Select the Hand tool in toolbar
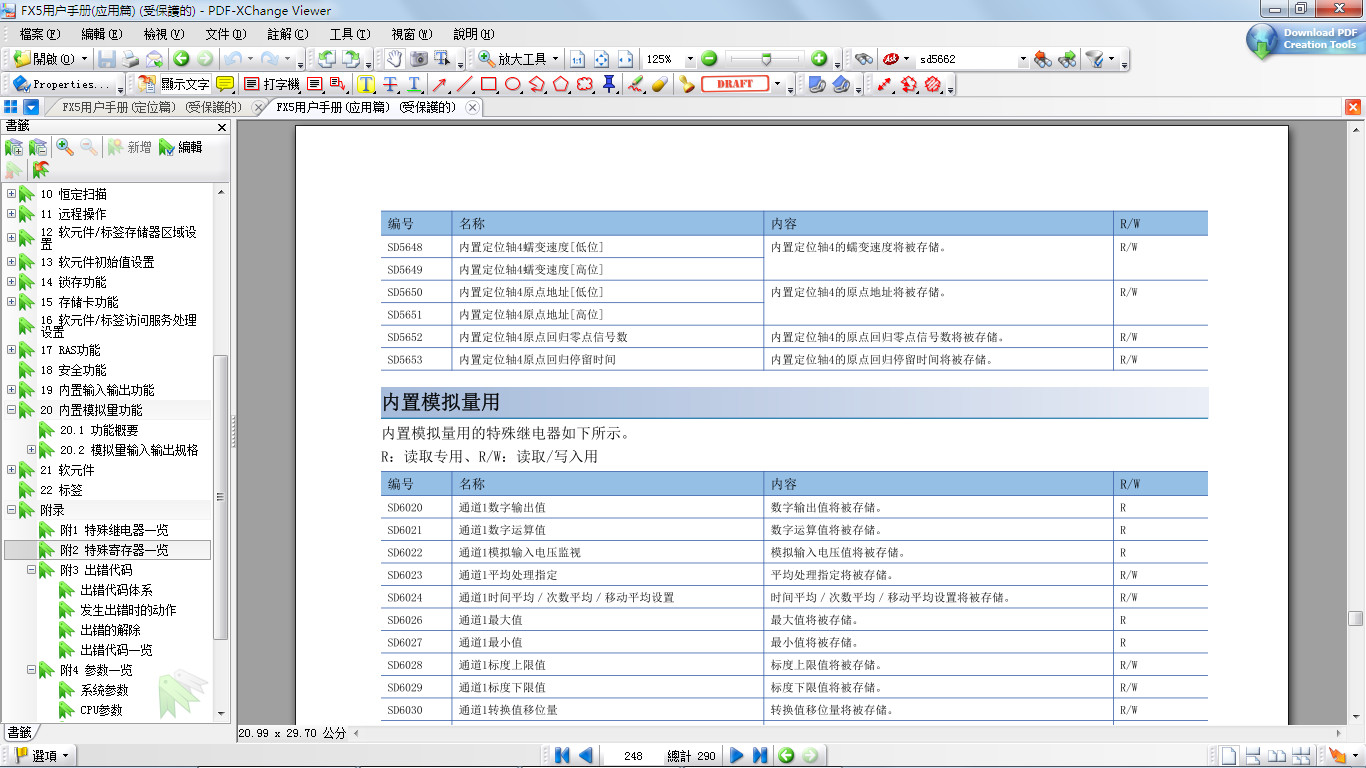The height and width of the screenshot is (768, 1366). 394,59
